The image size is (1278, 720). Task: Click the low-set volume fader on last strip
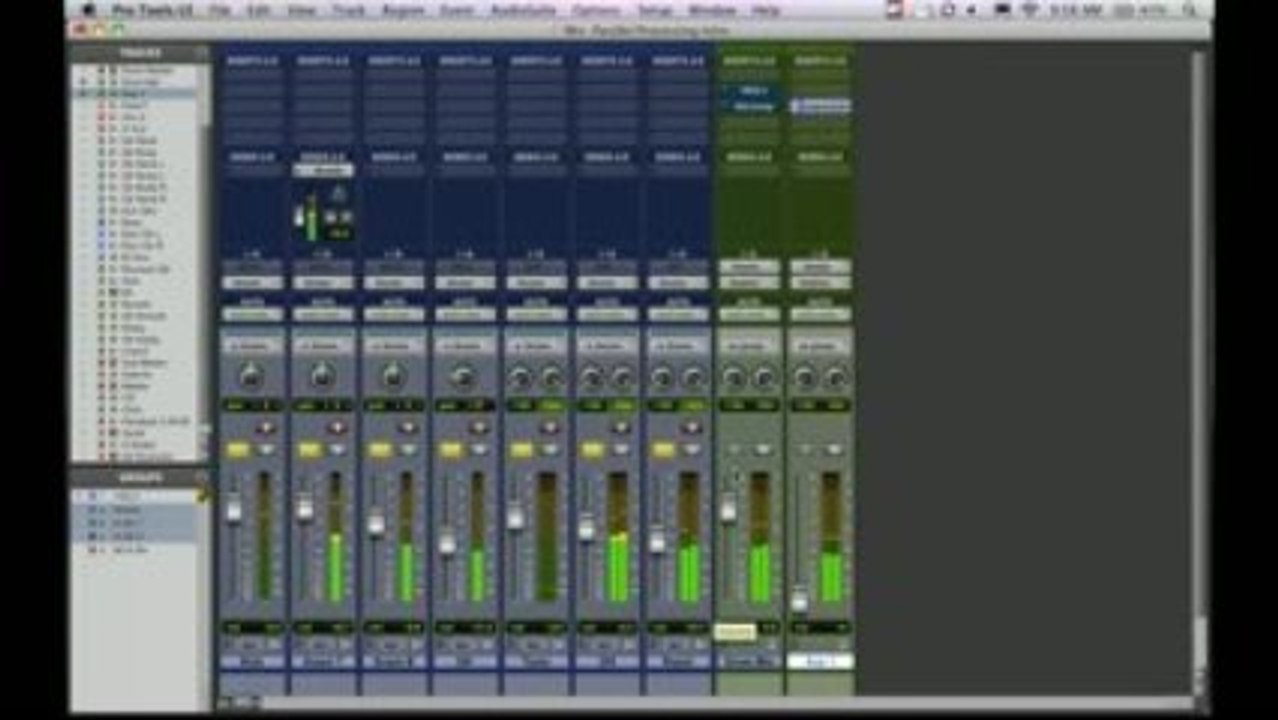799,599
